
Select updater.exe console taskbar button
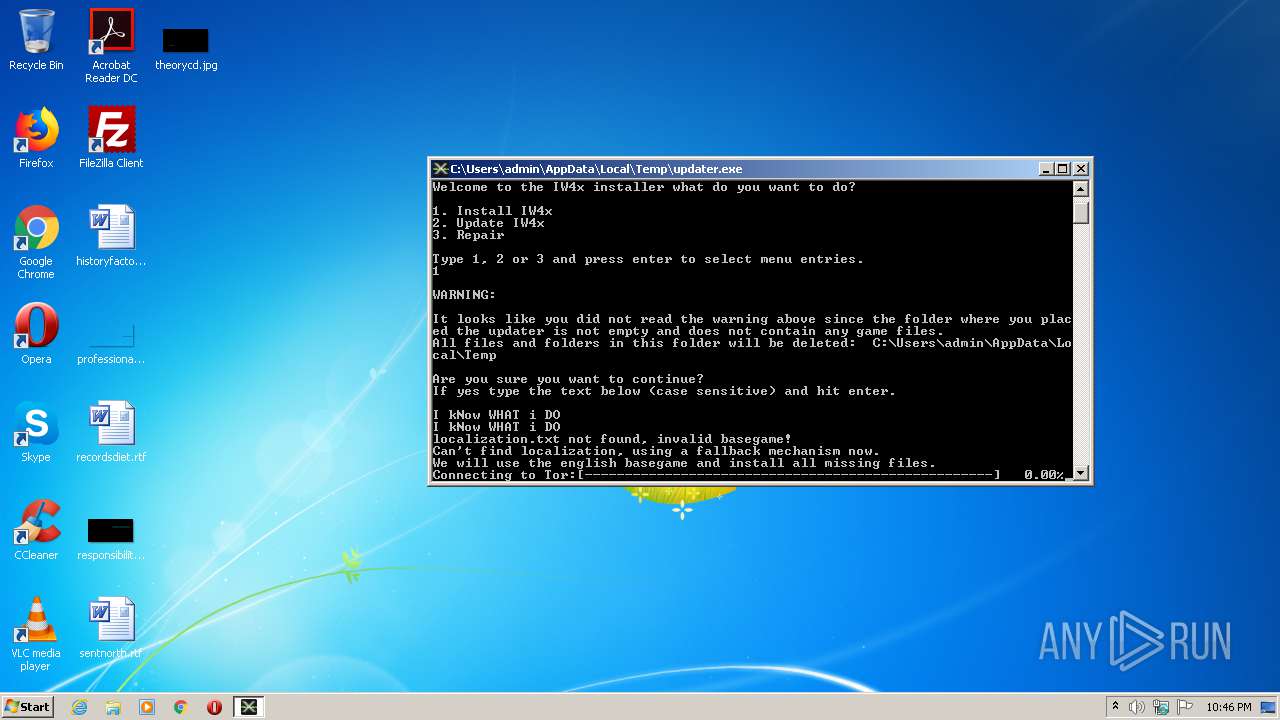[249, 707]
